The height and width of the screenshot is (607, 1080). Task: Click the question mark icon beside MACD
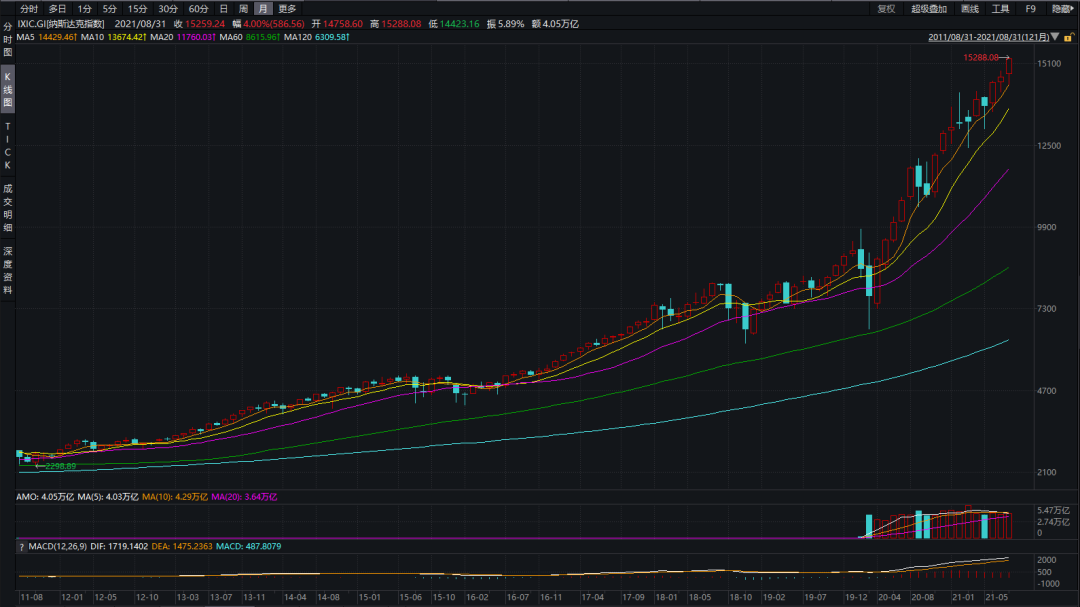coord(21,547)
